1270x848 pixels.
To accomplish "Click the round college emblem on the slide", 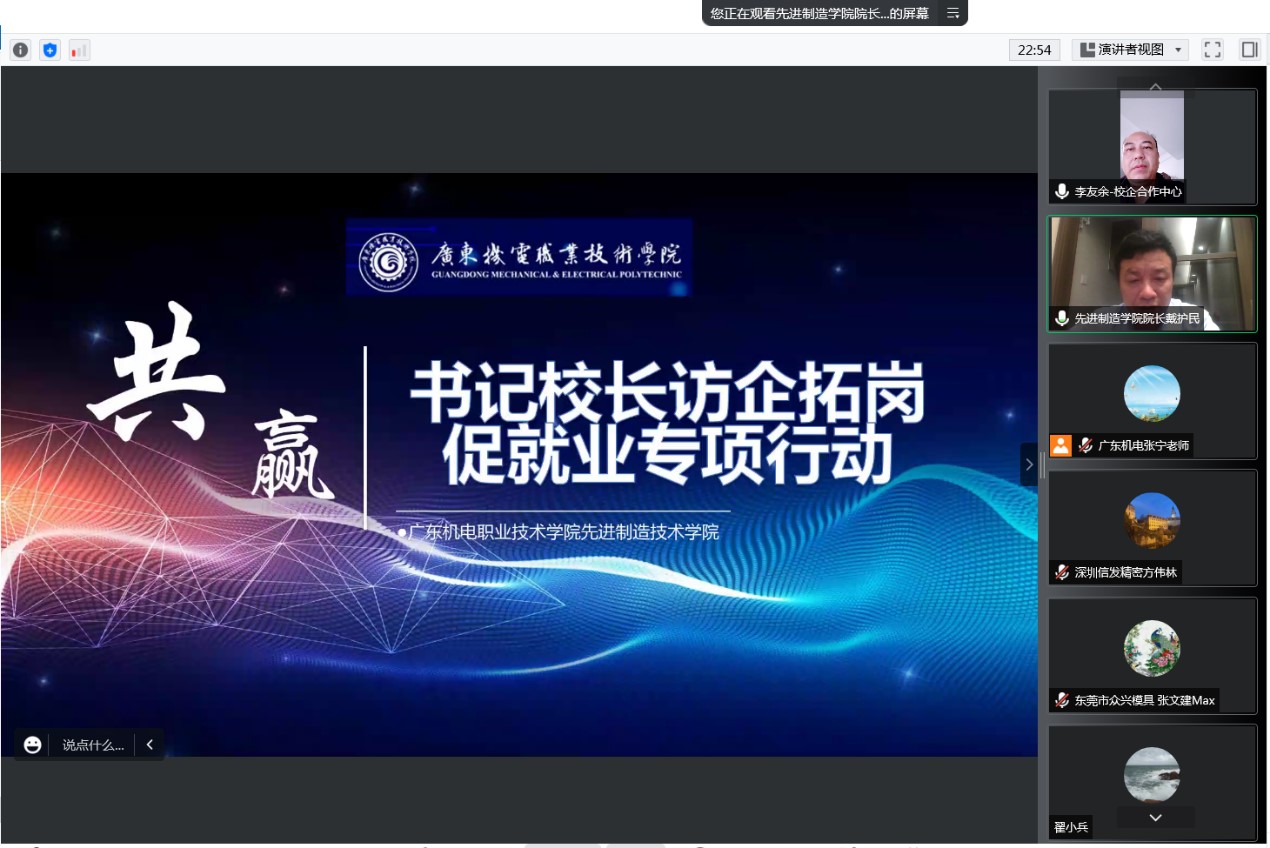I will [x=389, y=260].
